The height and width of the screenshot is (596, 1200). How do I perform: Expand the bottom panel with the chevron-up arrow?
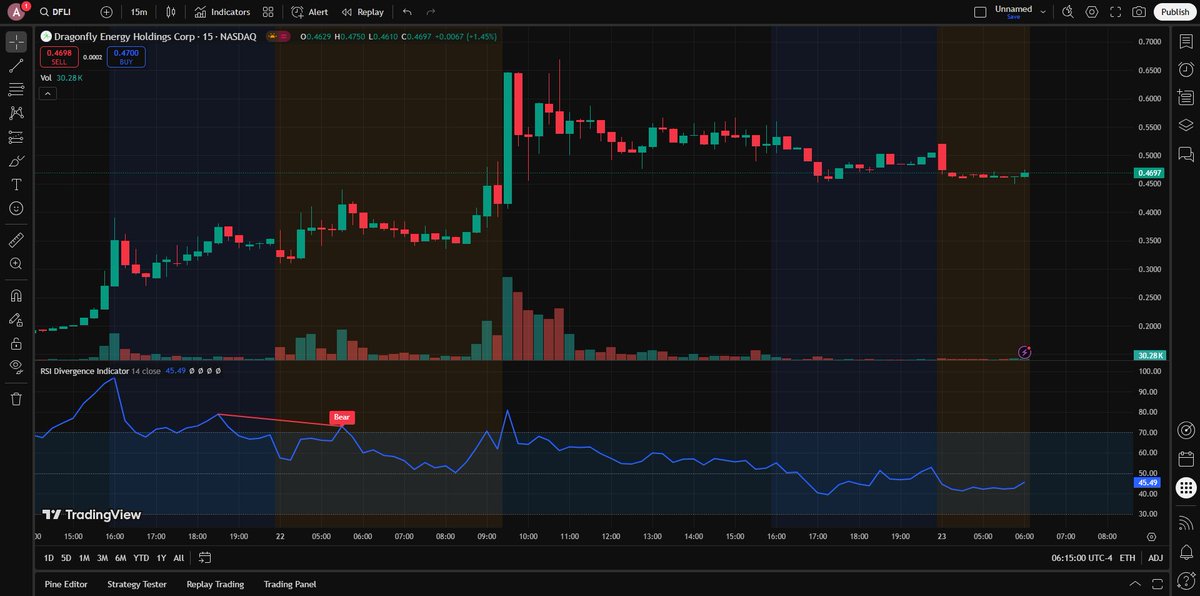(x=1134, y=584)
